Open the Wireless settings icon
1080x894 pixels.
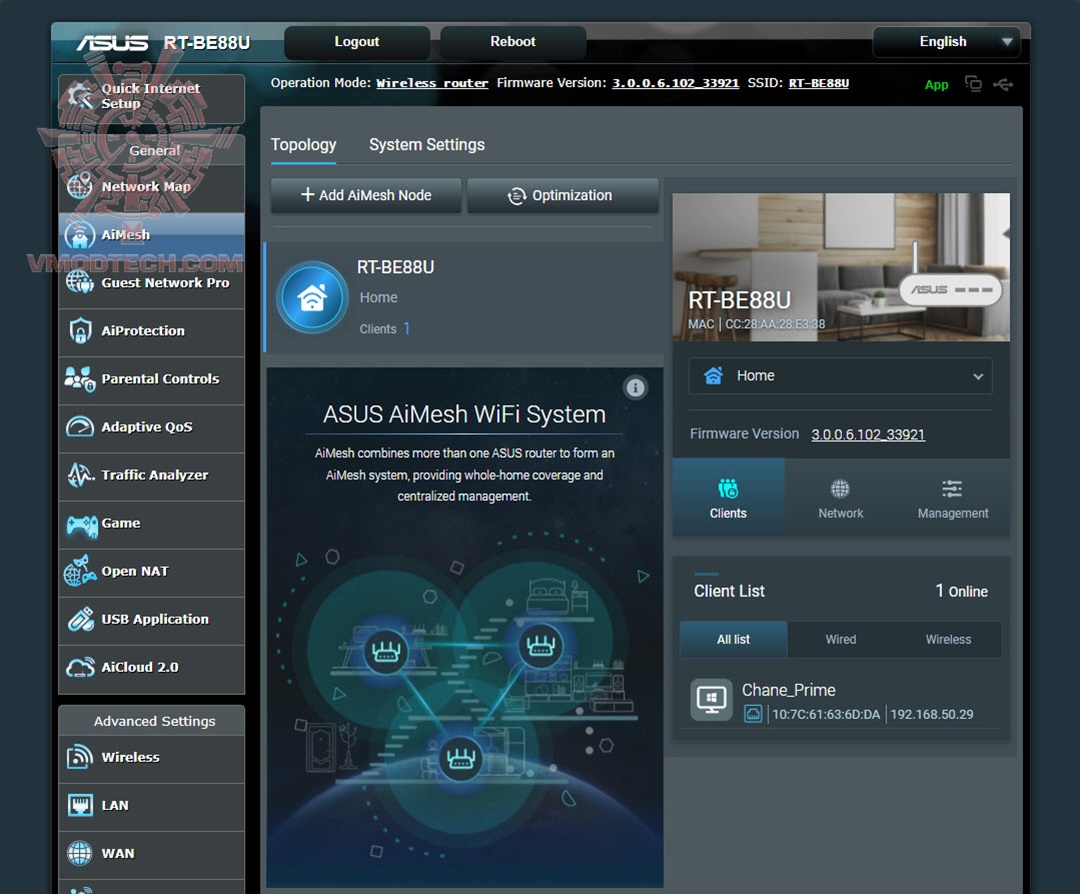point(80,757)
